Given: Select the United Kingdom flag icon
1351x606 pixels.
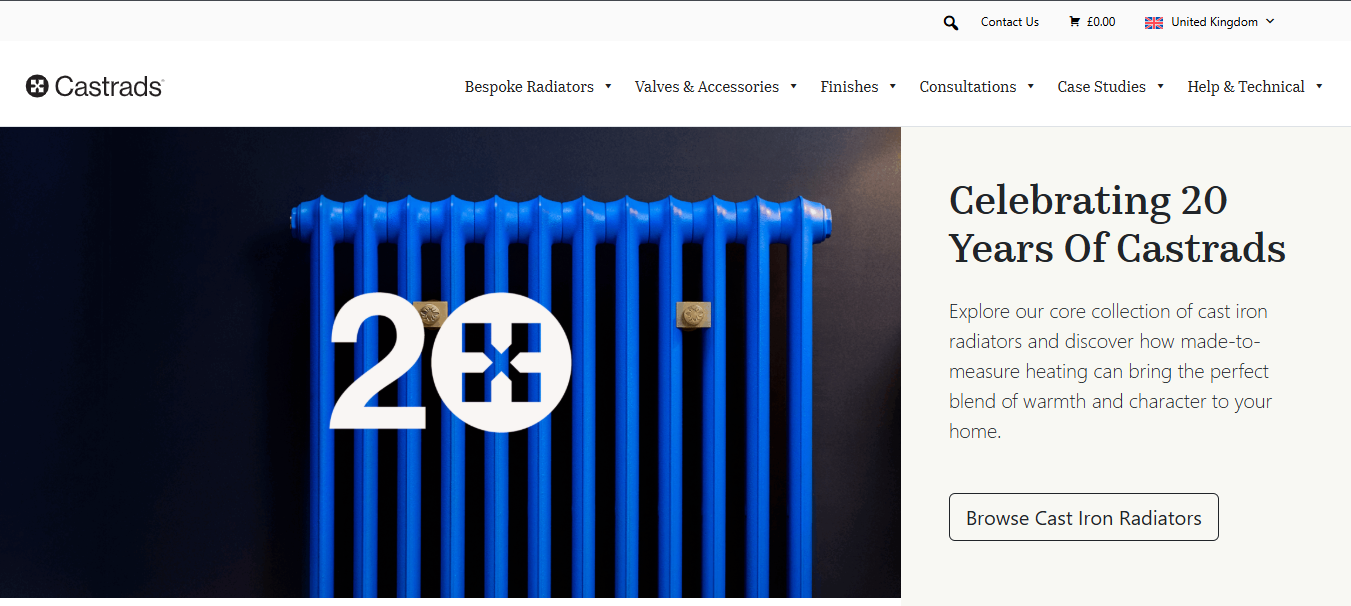Looking at the screenshot, I should pos(1154,22).
